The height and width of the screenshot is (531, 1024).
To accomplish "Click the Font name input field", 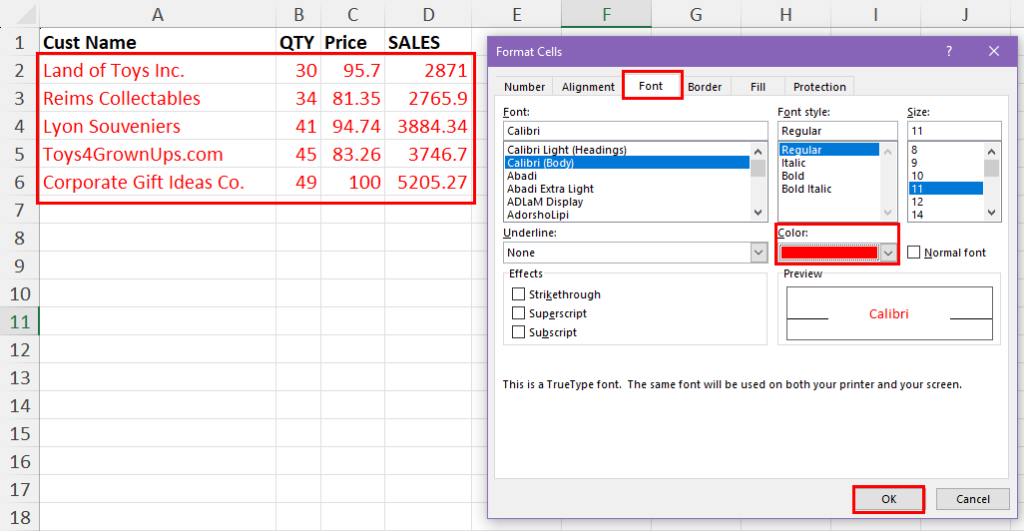I will (635, 131).
